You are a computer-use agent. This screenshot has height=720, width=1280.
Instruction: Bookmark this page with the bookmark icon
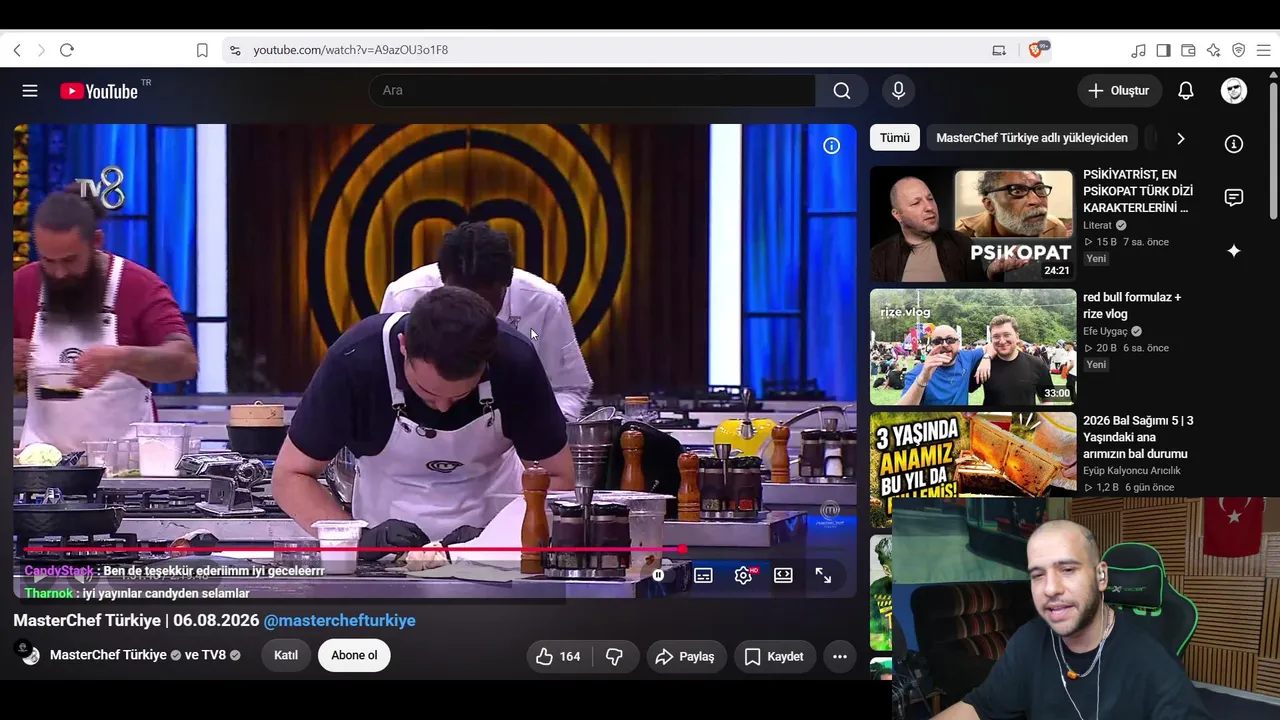202,50
